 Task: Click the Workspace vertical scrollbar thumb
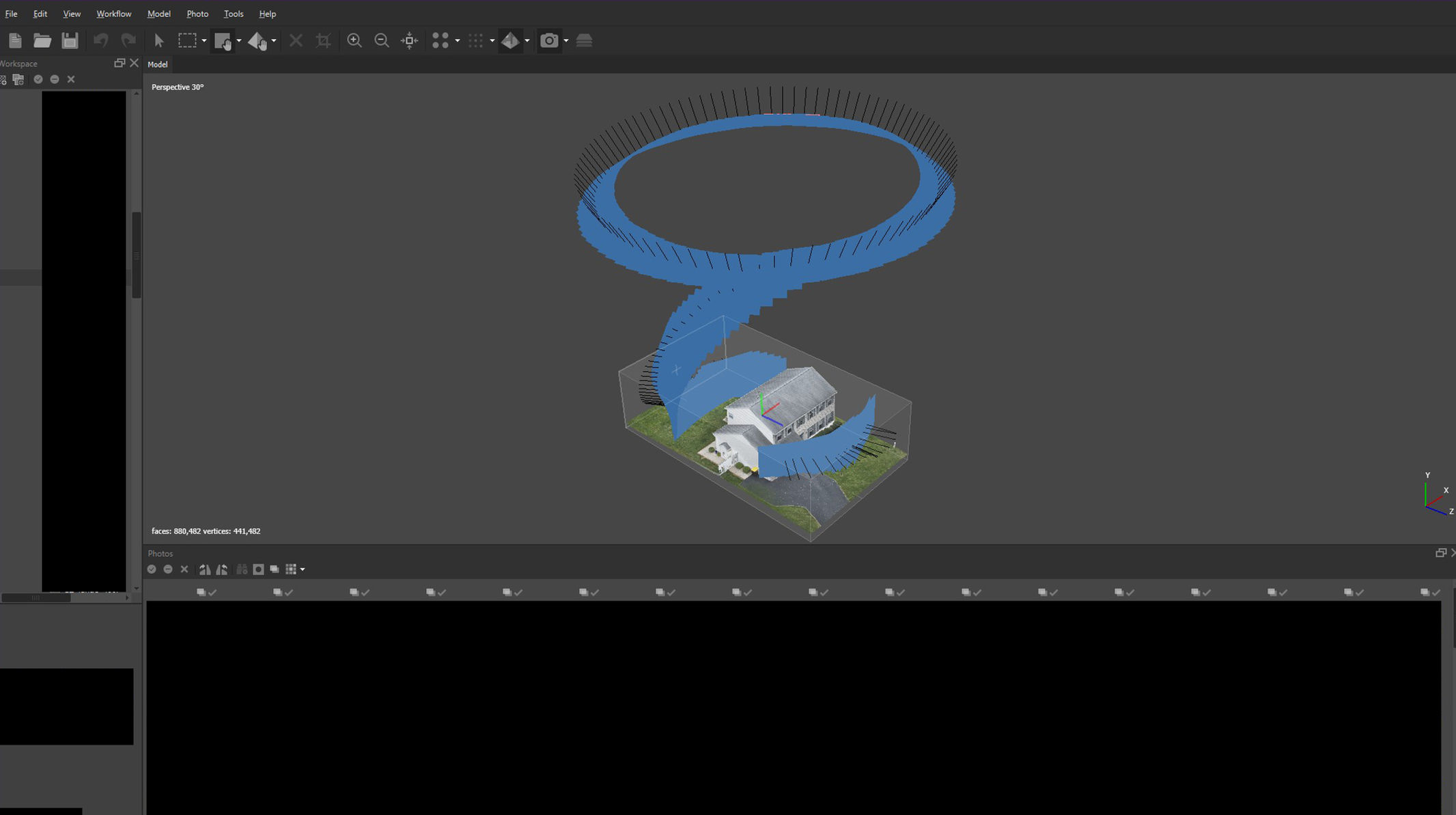[137, 254]
